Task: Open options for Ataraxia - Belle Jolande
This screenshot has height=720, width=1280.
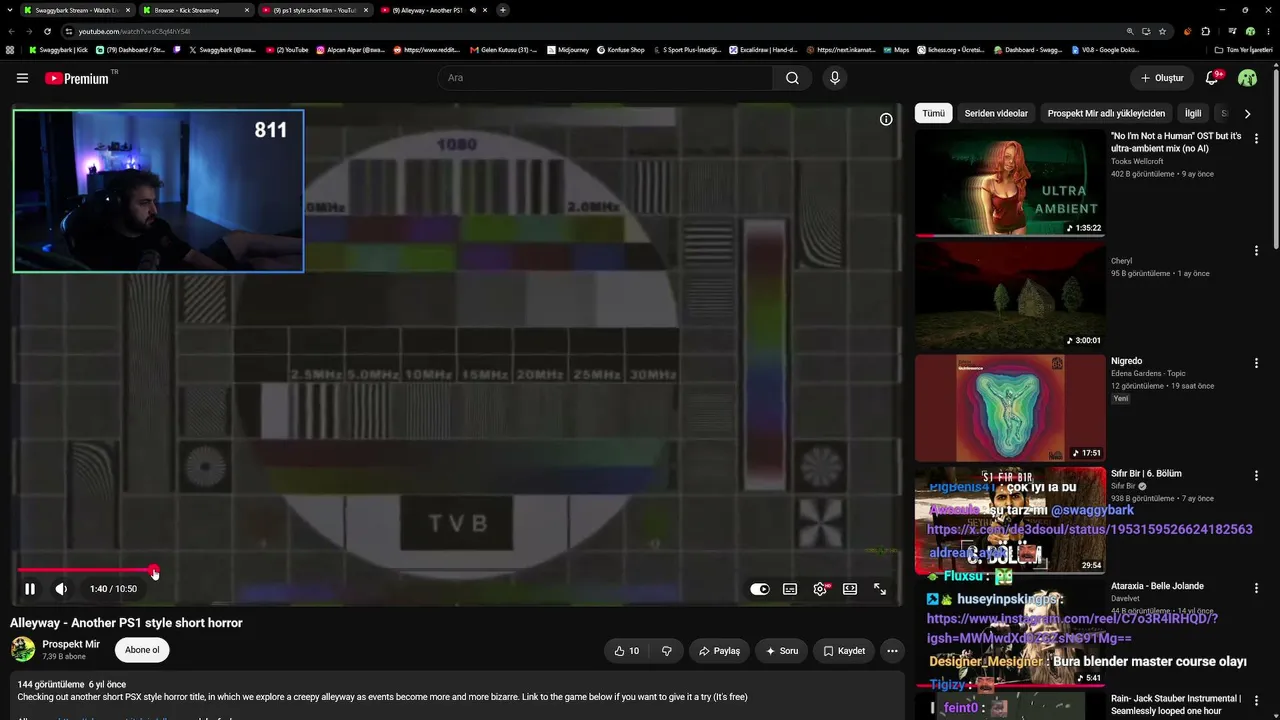Action: 1256,588
